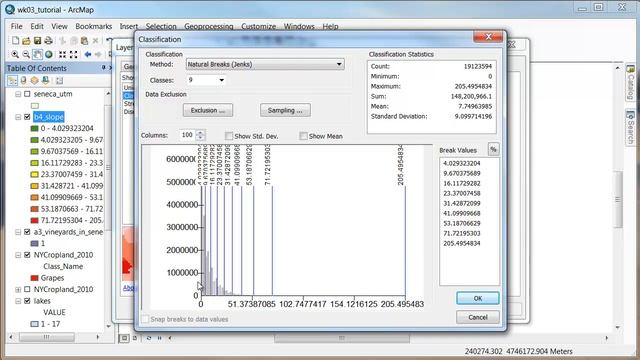The image size is (640, 360).
Task: Click the Fixed Zoom Out arrows icon
Action: click(x=73, y=54)
